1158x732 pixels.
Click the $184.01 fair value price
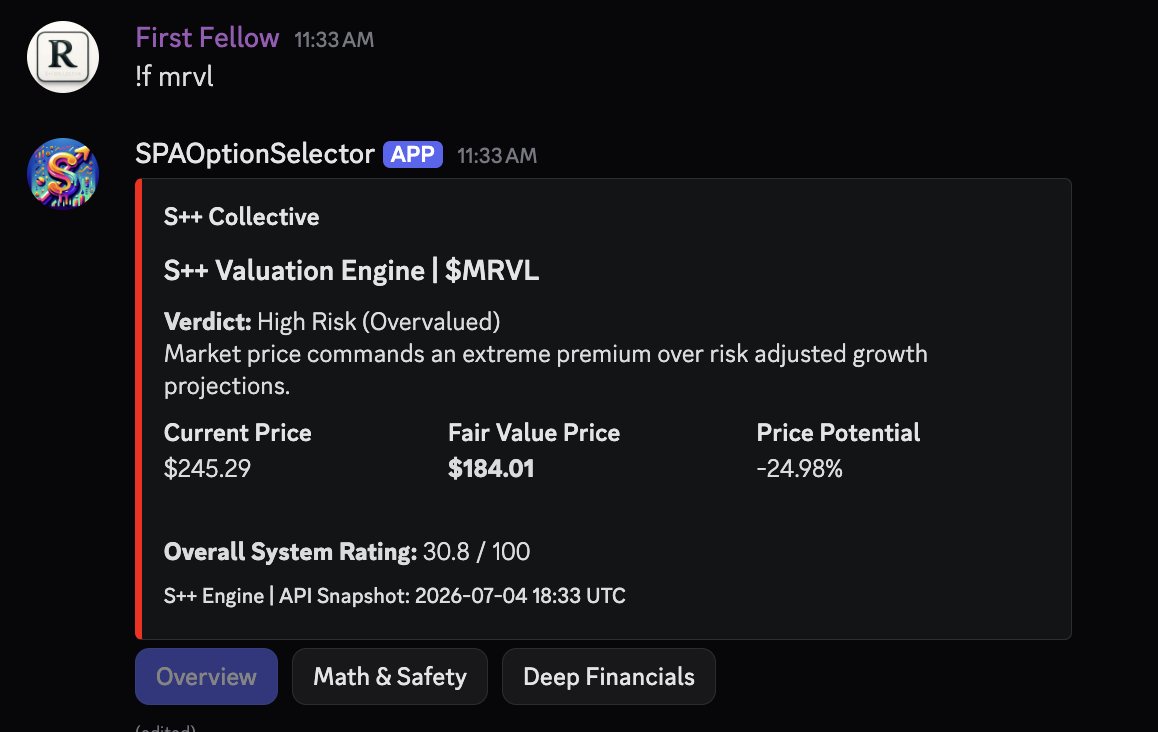tap(491, 468)
